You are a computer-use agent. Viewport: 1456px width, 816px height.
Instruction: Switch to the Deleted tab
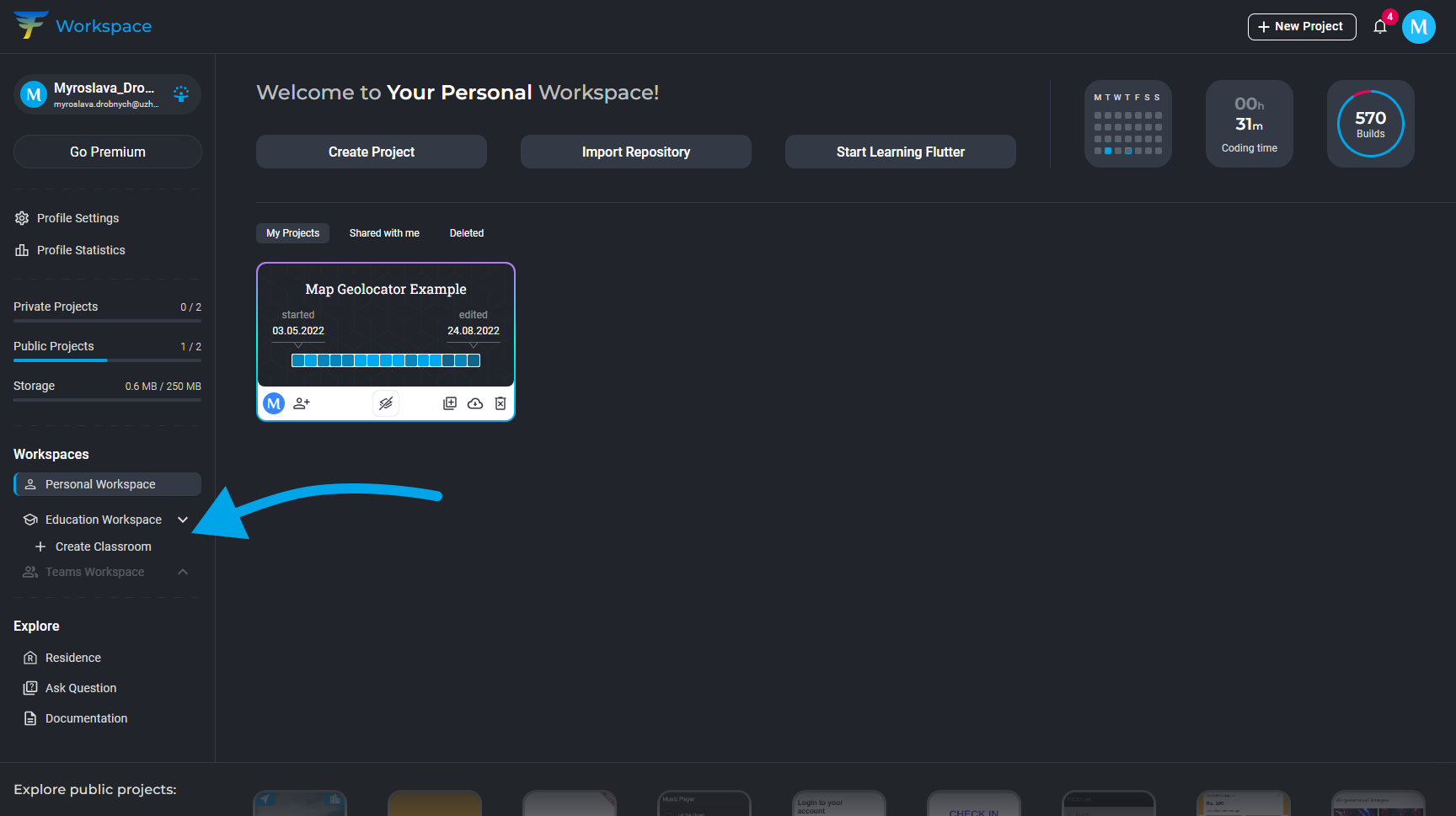(466, 233)
